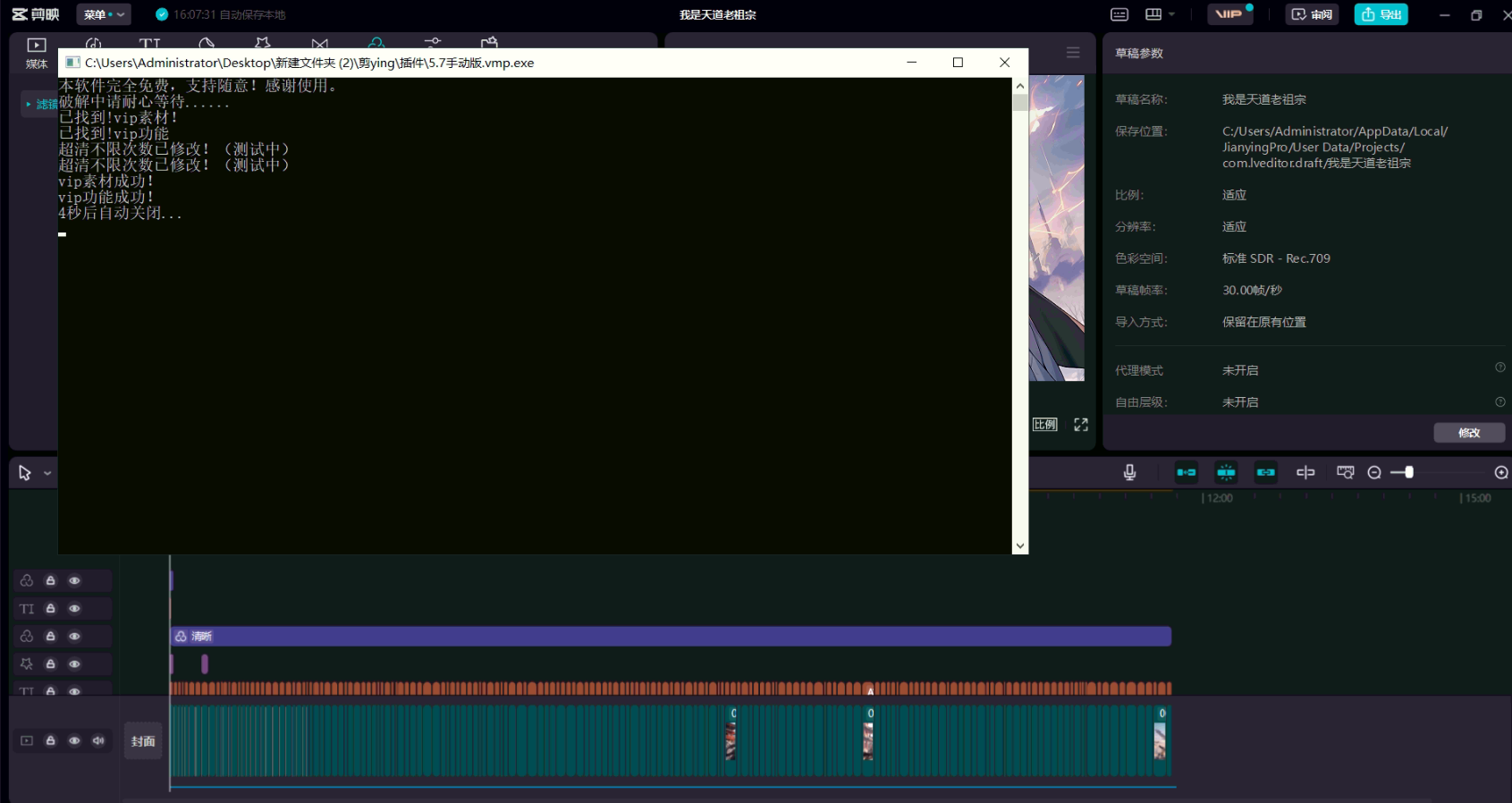Open the 菜单 dropdown menu
This screenshot has height=803, width=1512.
tap(104, 14)
